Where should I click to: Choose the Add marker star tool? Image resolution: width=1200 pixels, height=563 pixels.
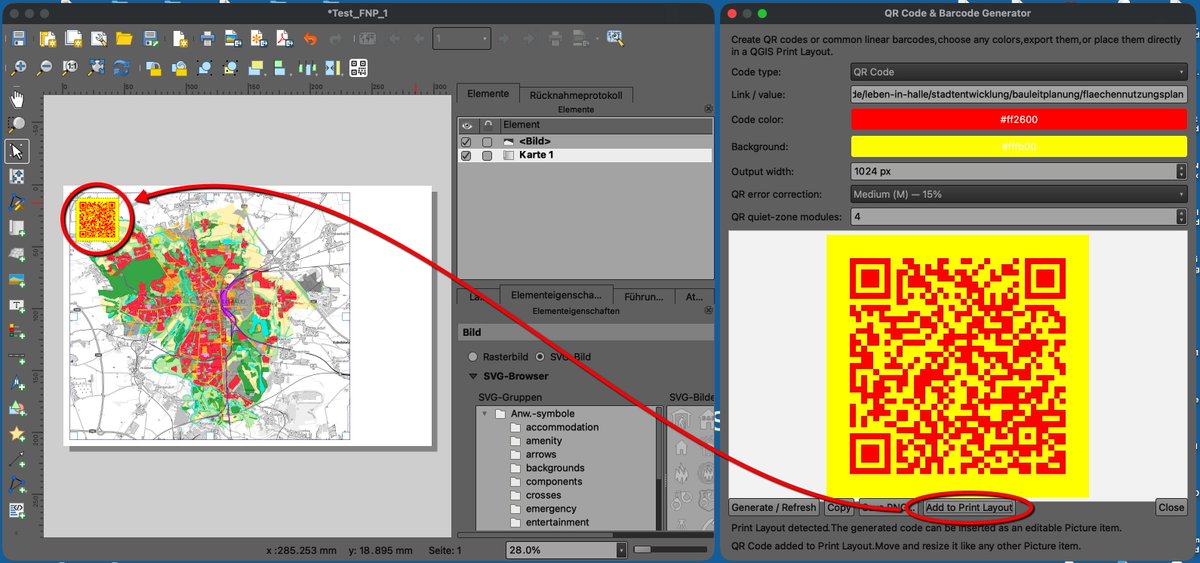coord(17,434)
